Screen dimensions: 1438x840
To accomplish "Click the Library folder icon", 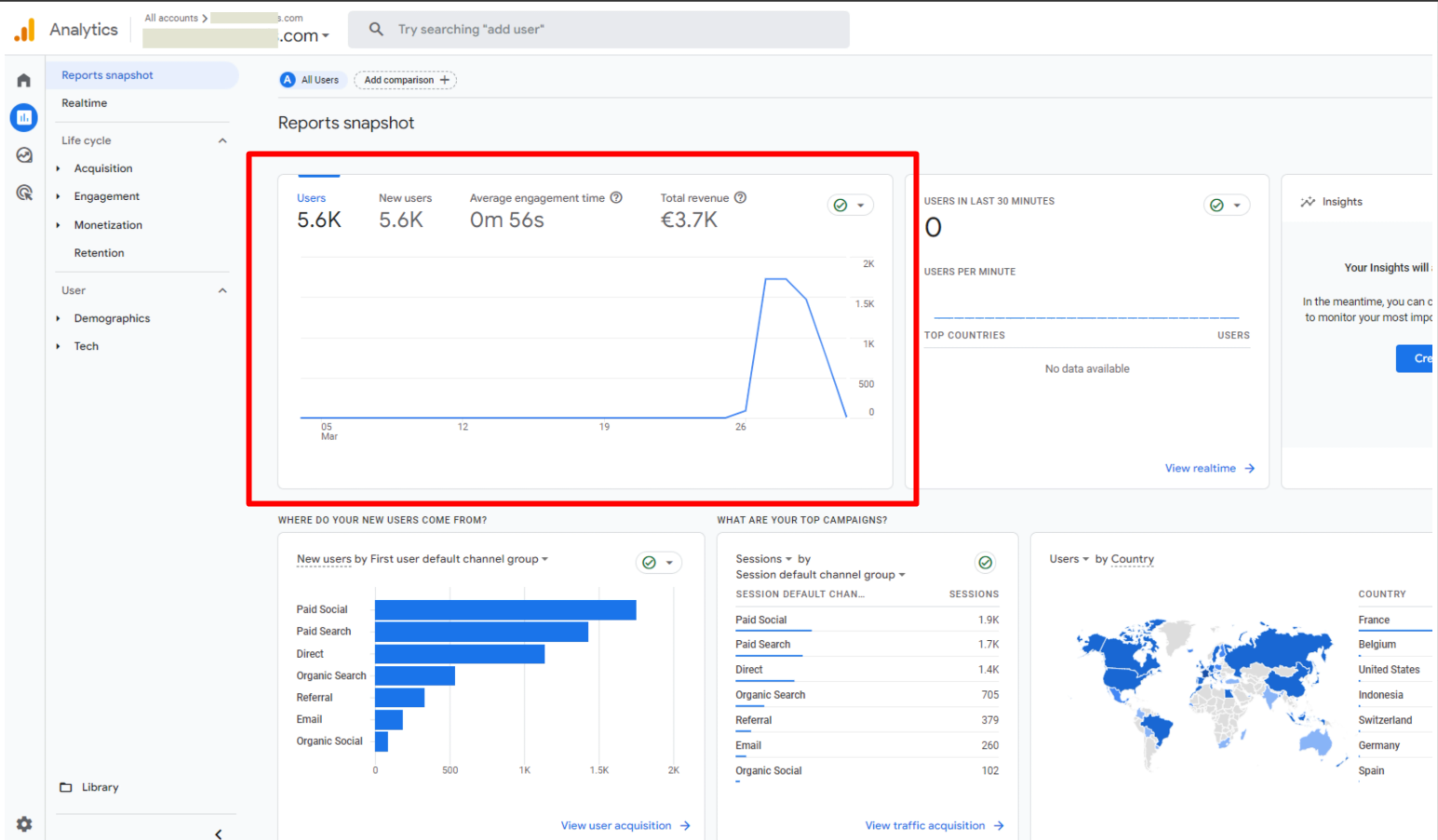I will tap(66, 787).
